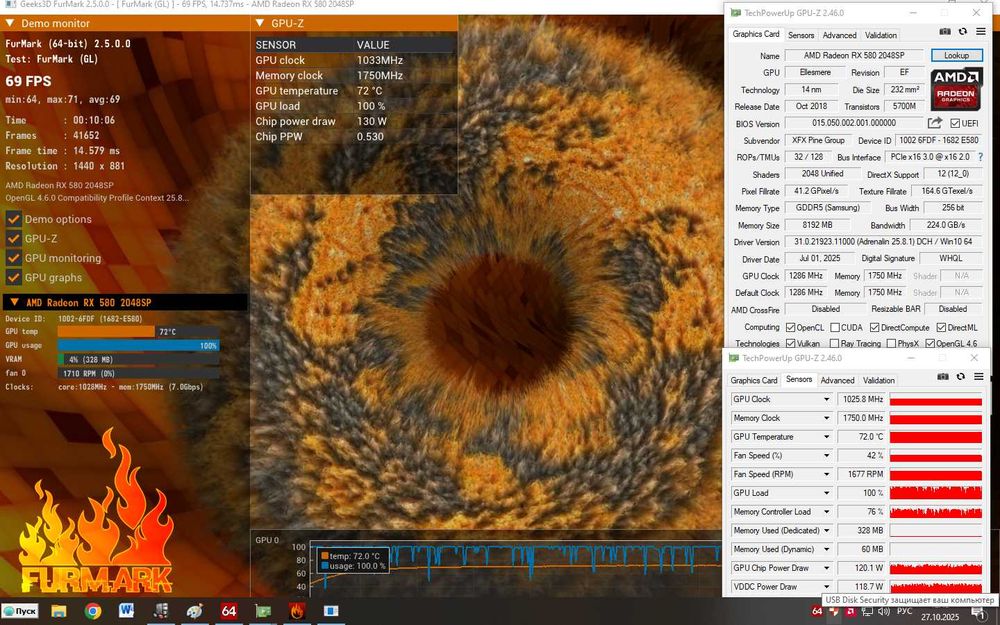Open File Explorer from the taskbar
Image resolution: width=1000 pixels, height=625 pixels.
tap(59, 611)
